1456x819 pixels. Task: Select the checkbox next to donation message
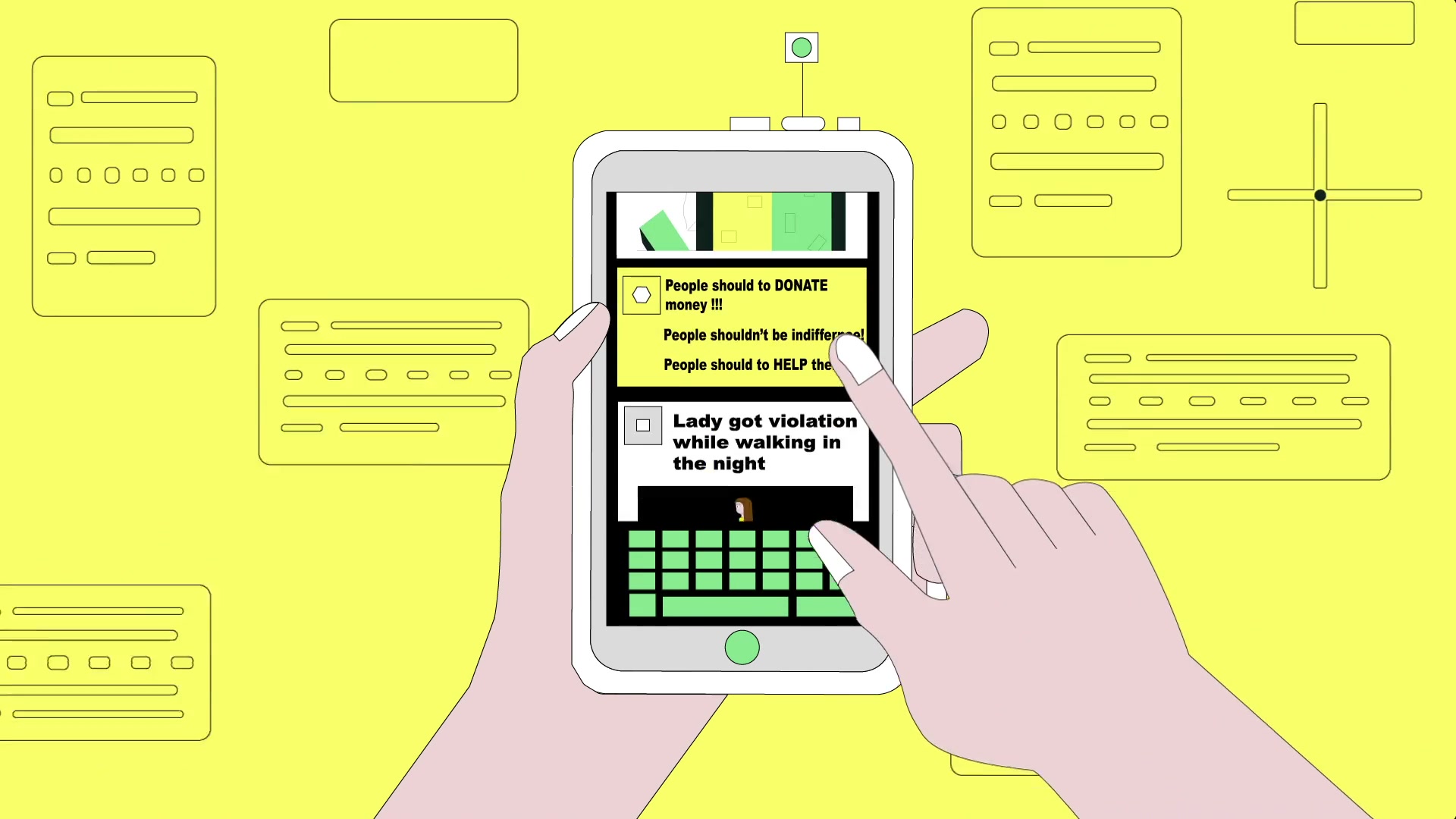click(x=640, y=294)
